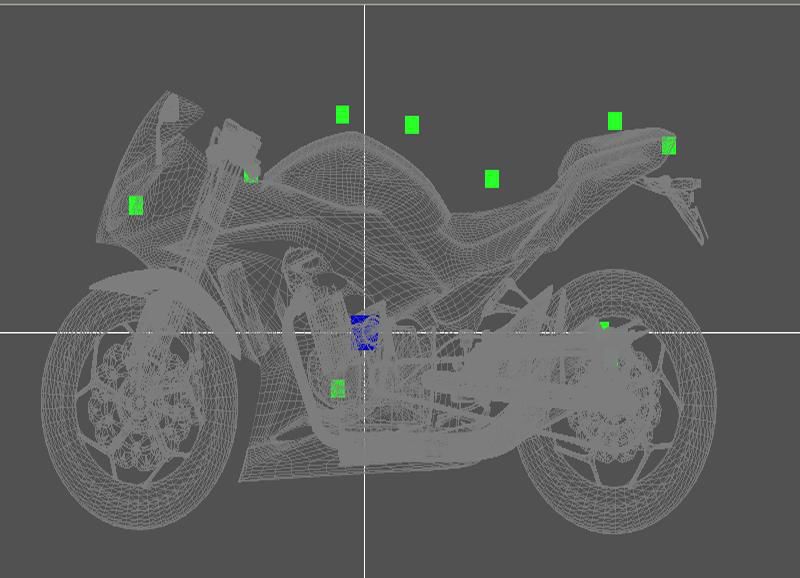Select the green marker on the front fairing
Image resolution: width=800 pixels, height=578 pixels.
coord(136,206)
